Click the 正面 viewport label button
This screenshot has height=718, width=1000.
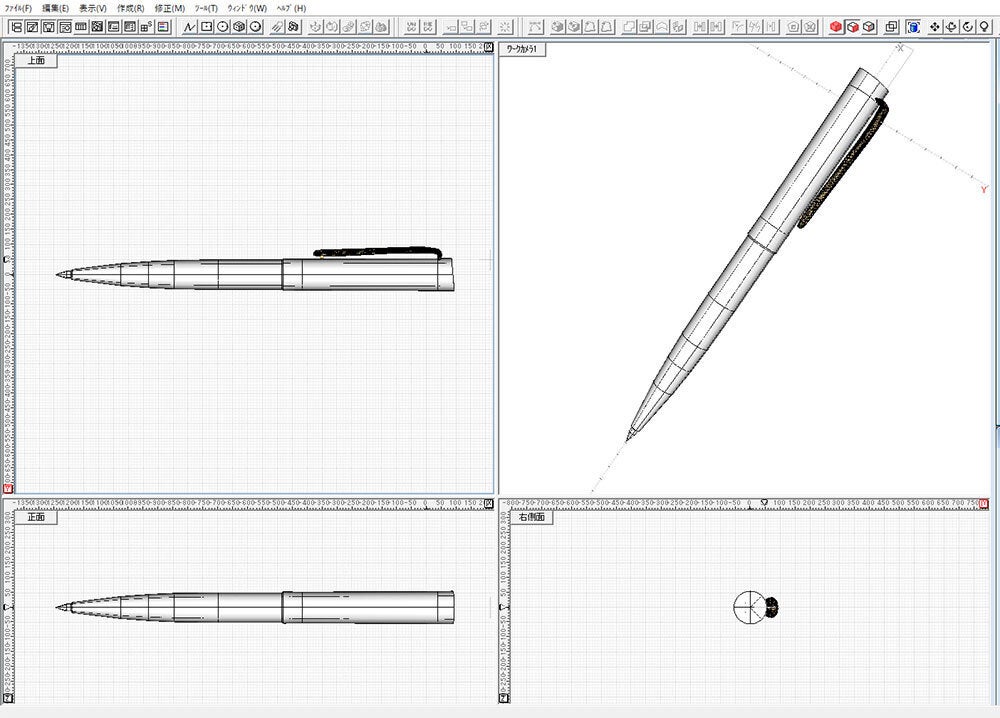pos(36,518)
